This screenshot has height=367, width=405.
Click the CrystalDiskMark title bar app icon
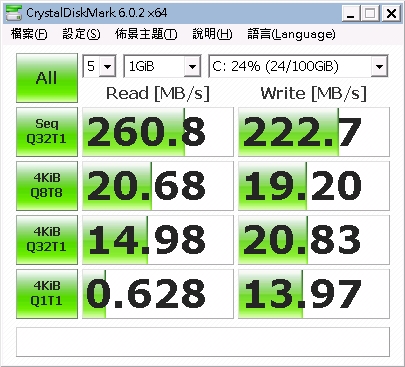pyautogui.click(x=13, y=13)
